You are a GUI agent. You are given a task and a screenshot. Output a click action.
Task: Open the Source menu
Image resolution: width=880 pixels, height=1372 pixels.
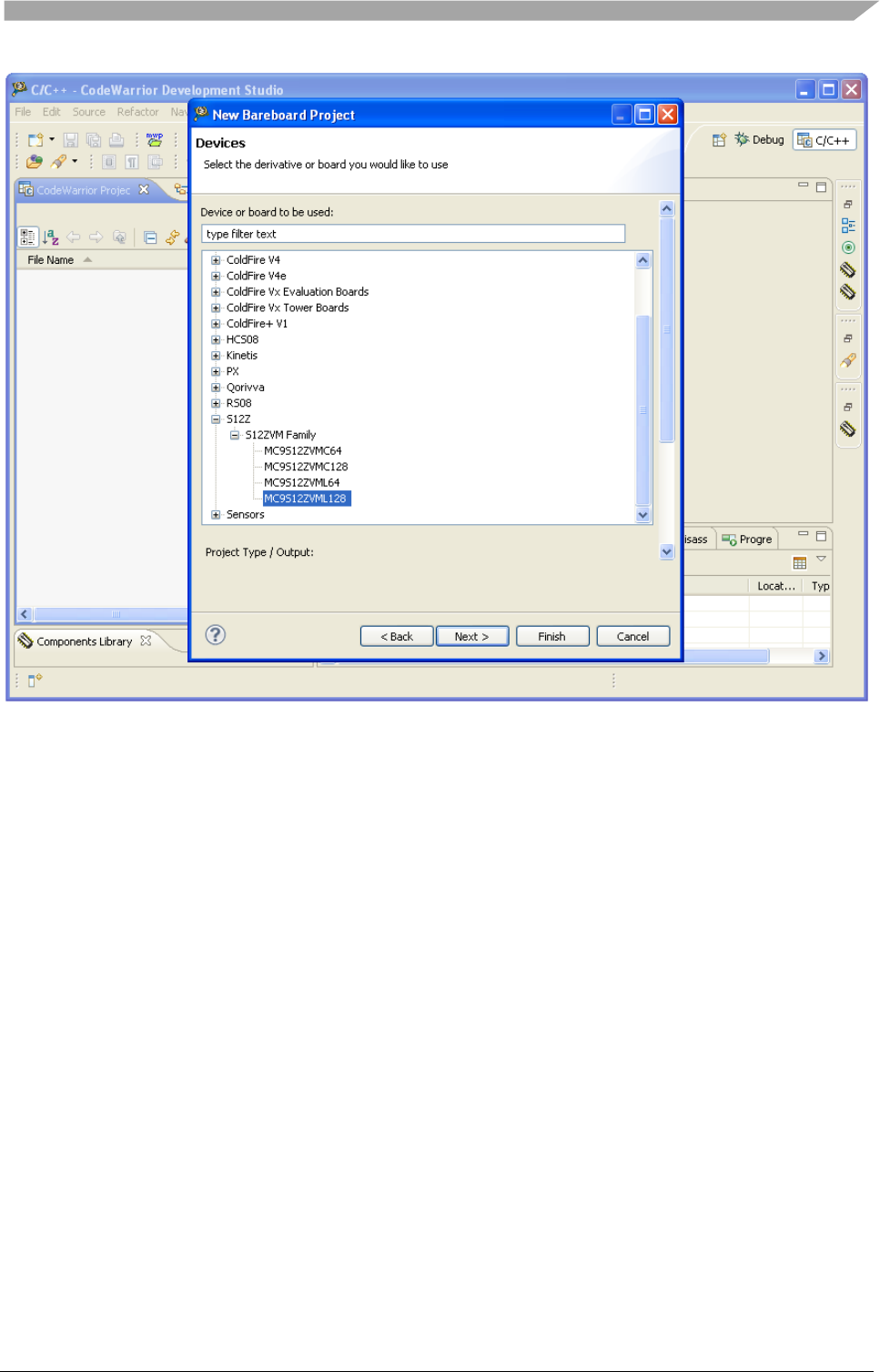[89, 112]
